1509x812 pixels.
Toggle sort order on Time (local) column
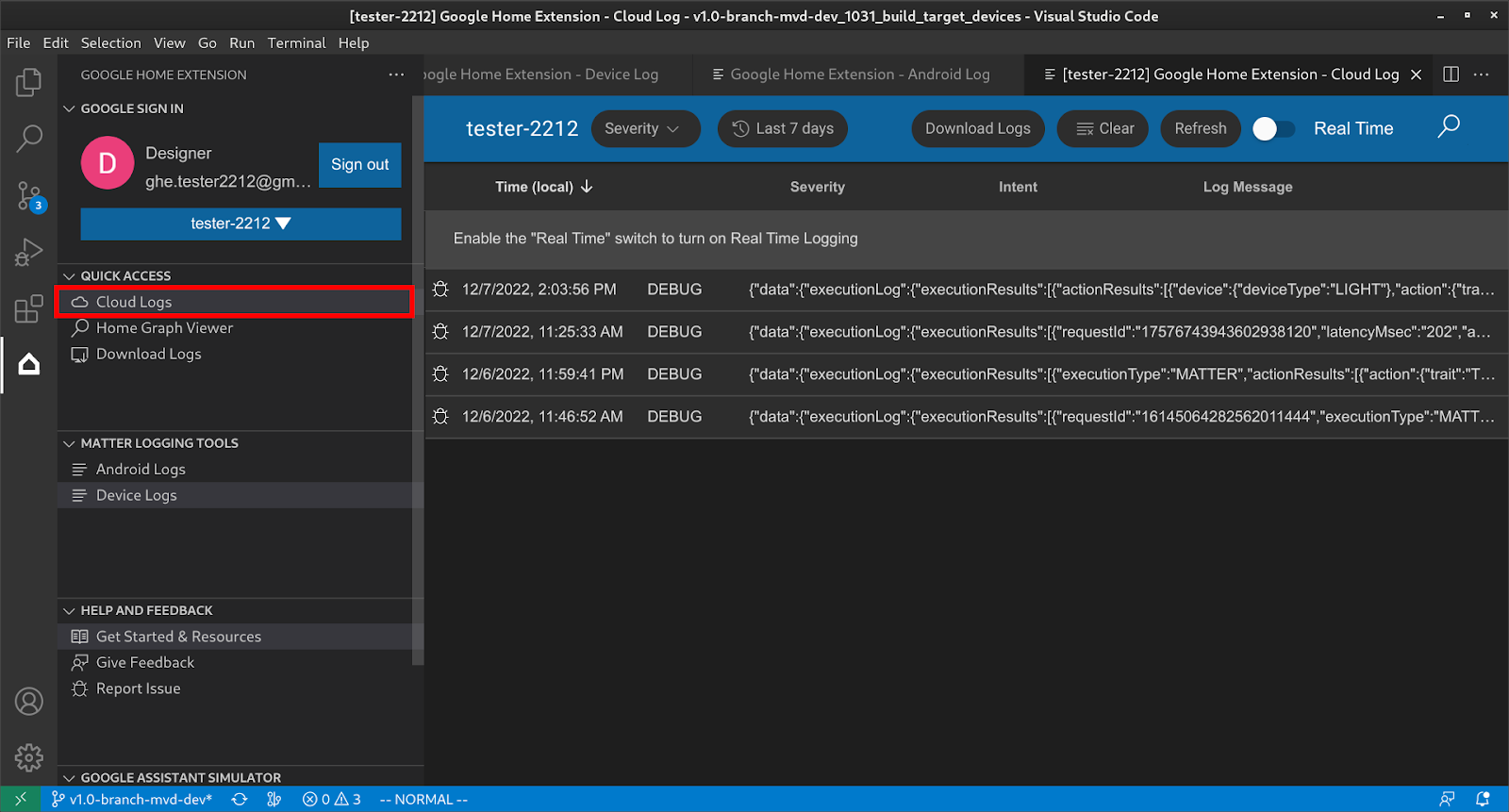click(543, 187)
